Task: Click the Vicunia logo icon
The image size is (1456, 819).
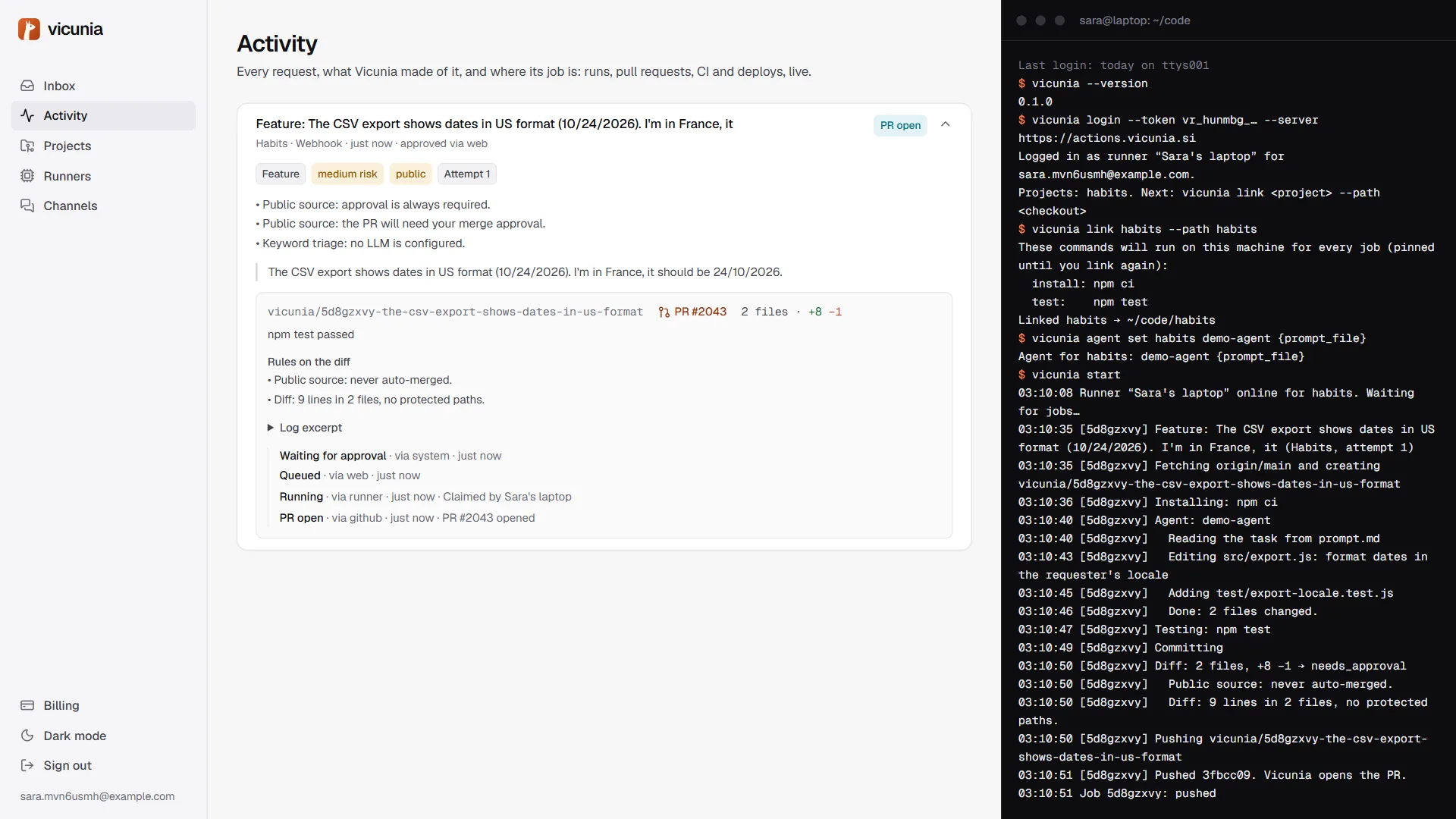Action: click(x=29, y=29)
